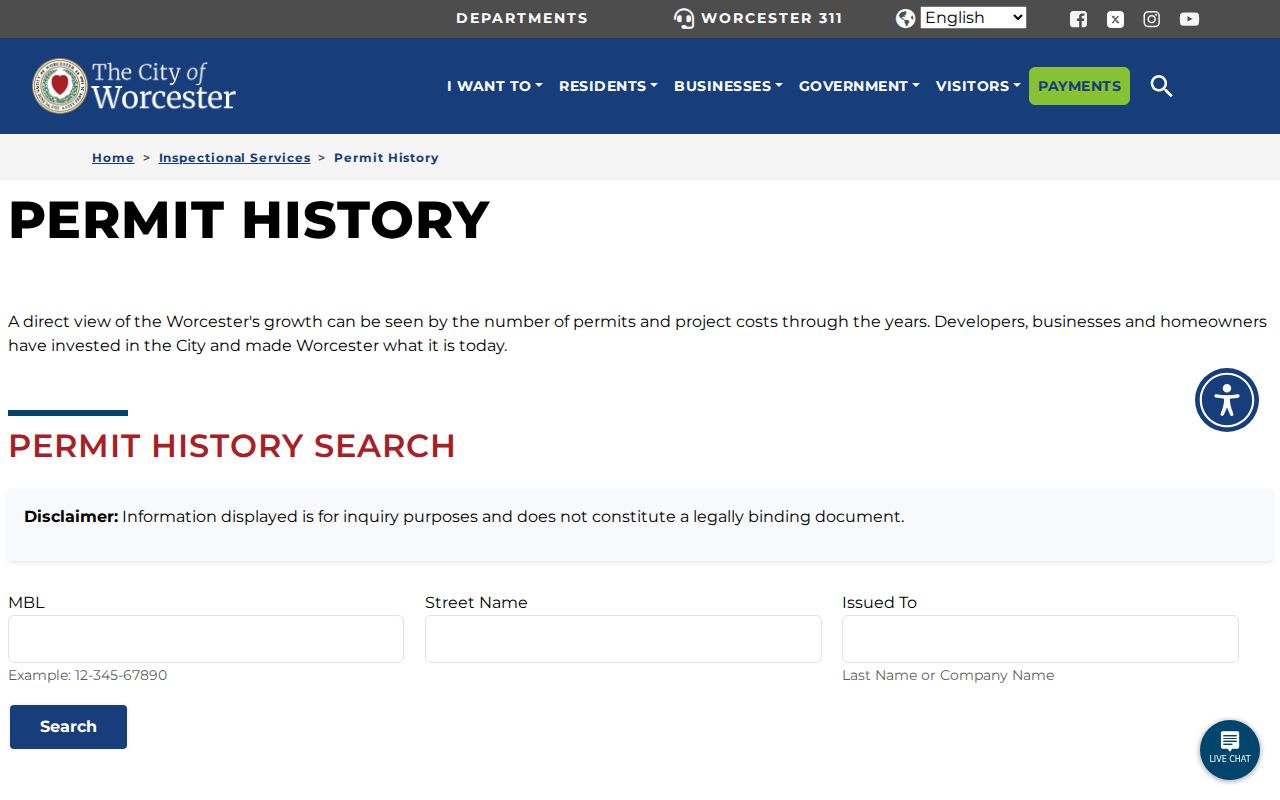Expand the Visitors menu
Image resolution: width=1280 pixels, height=800 pixels.
[x=978, y=86]
